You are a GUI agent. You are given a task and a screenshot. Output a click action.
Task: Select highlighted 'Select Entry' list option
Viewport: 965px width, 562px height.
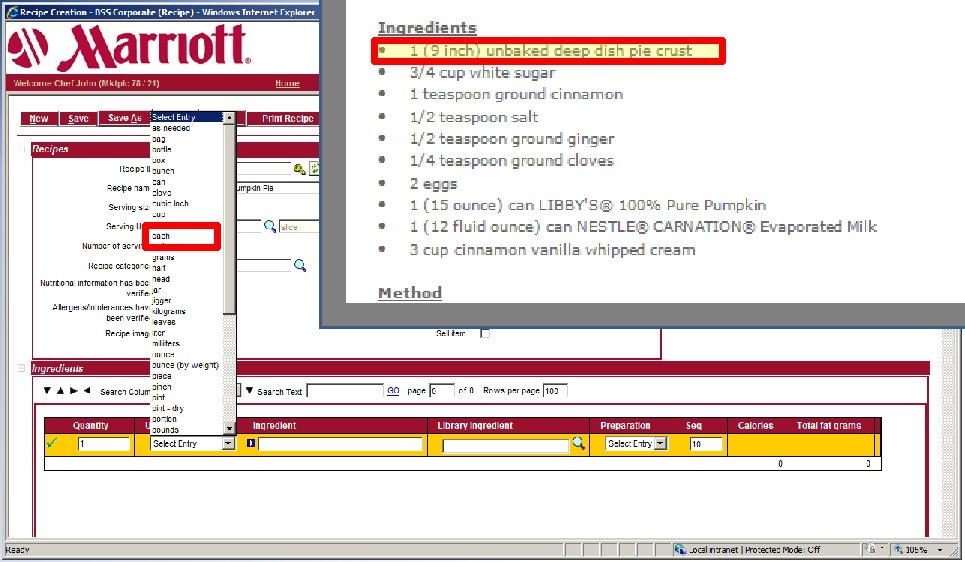pos(186,117)
